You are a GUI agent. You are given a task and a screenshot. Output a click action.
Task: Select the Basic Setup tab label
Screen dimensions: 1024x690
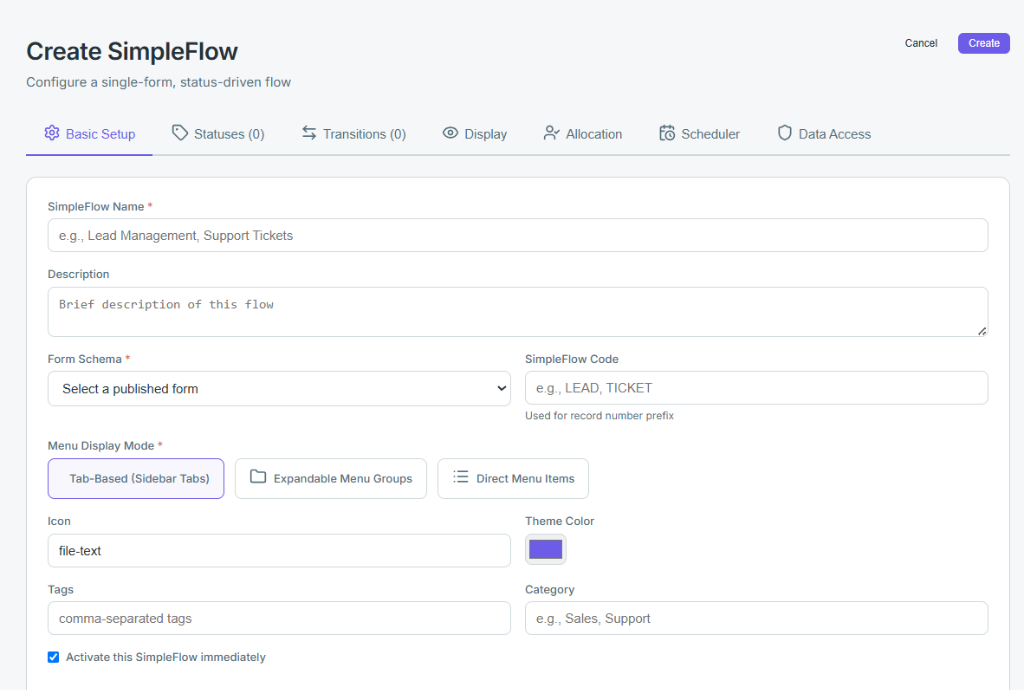101,134
